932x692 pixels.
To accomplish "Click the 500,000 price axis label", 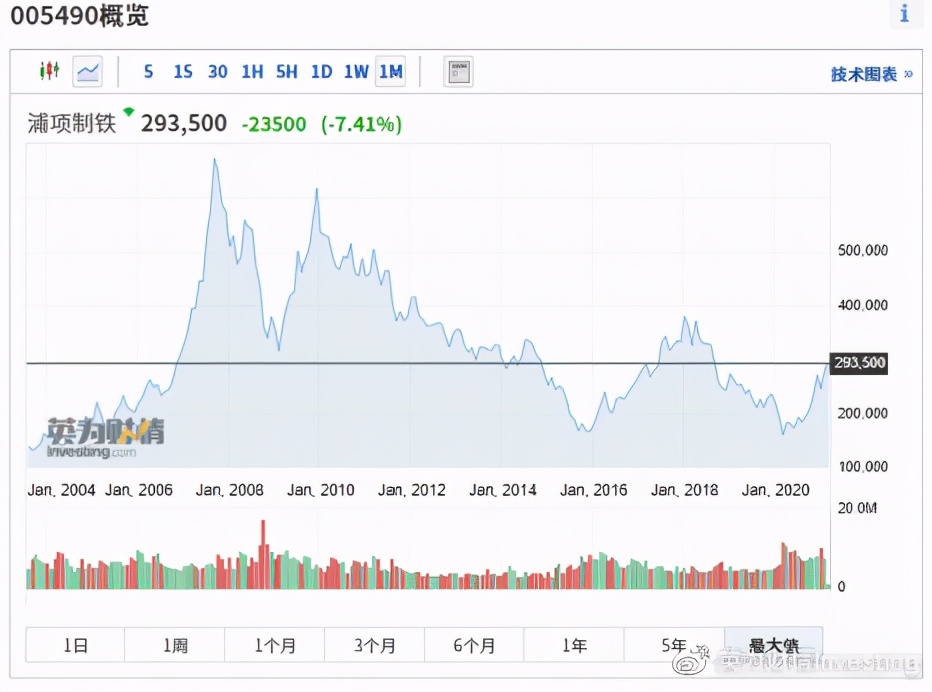I will [x=862, y=250].
